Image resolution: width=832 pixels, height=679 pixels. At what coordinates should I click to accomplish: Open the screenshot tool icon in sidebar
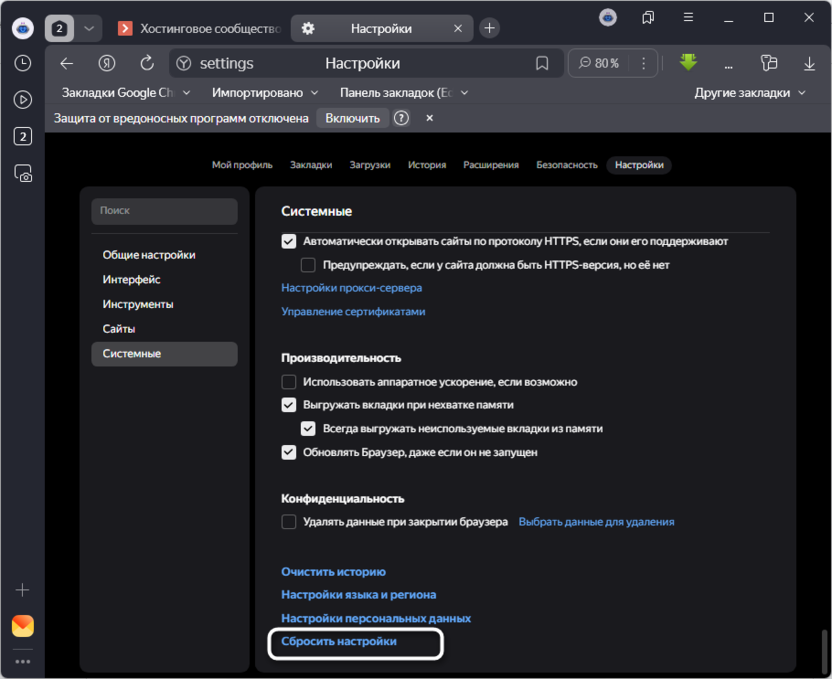(22, 172)
